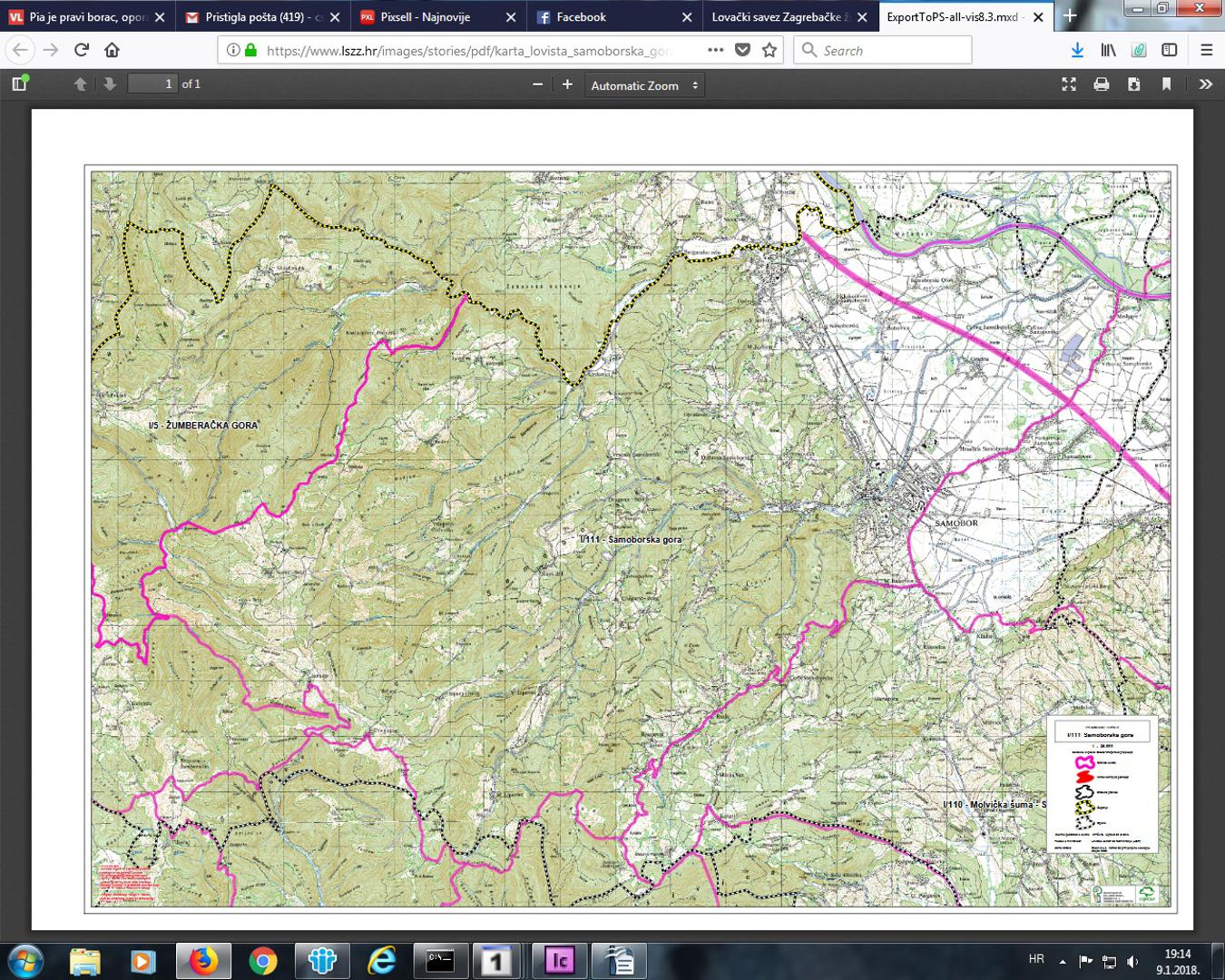
Task: Toggle Firefox sidebar view
Action: (x=1170, y=51)
